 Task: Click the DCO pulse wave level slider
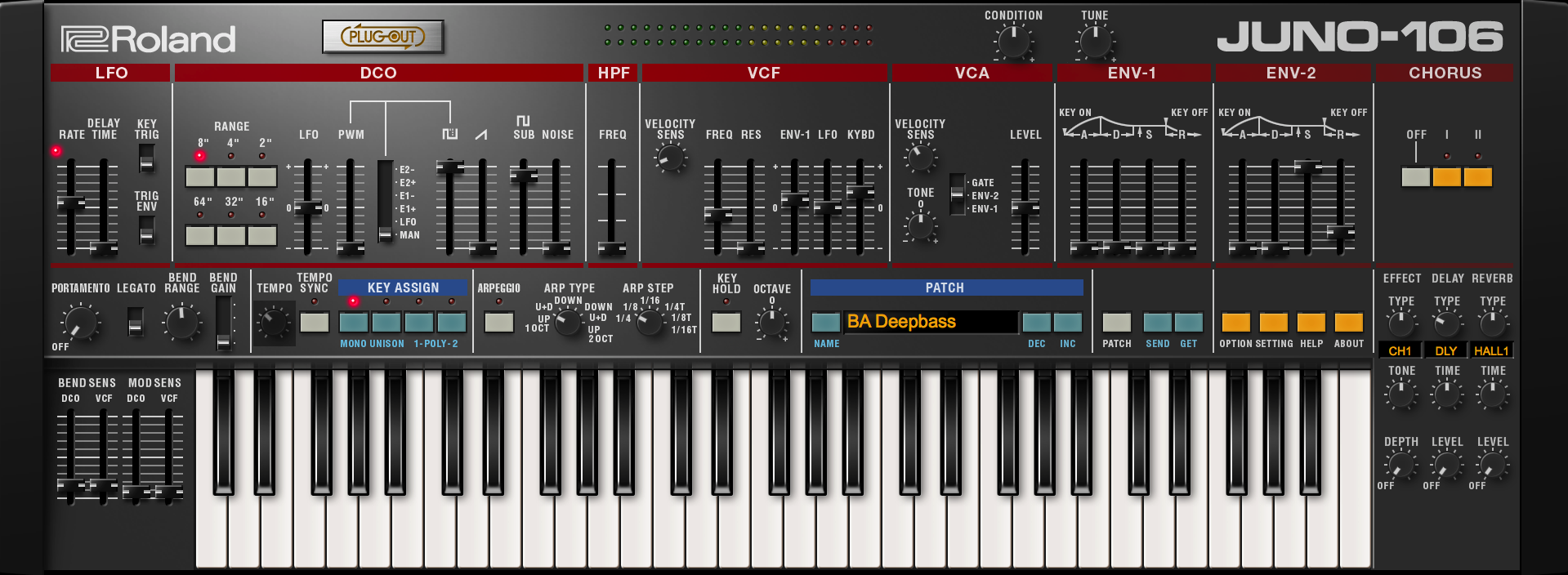[x=450, y=167]
